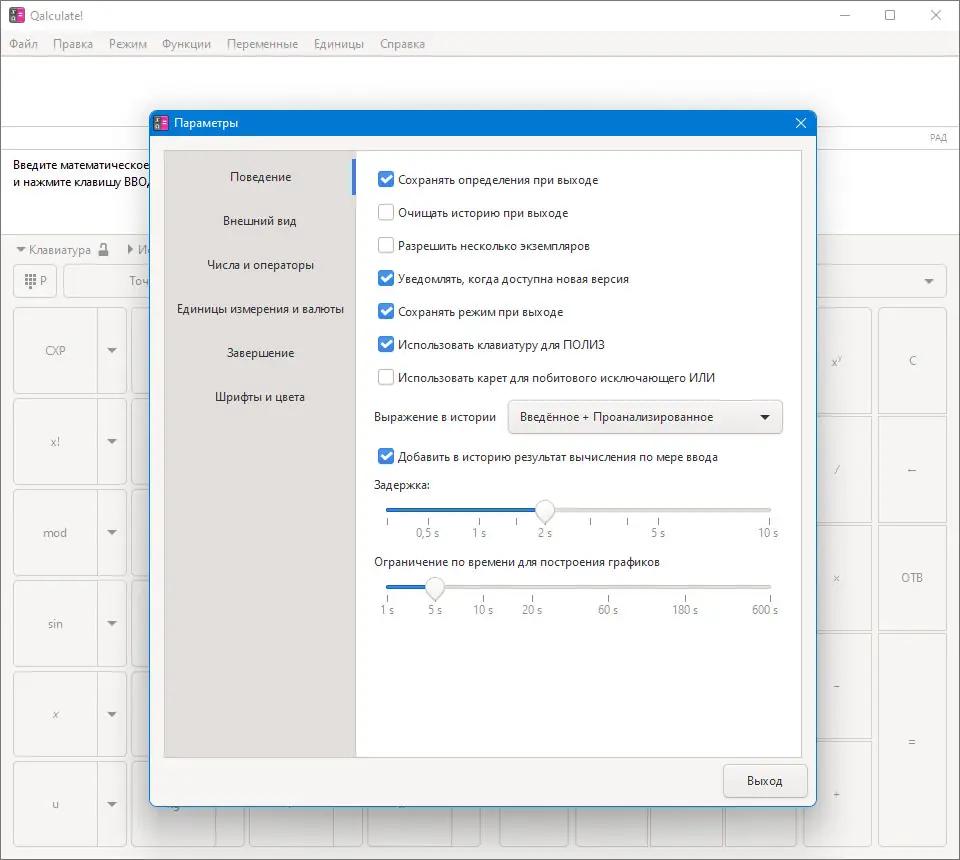Click the keypad lock icon

click(x=103, y=249)
